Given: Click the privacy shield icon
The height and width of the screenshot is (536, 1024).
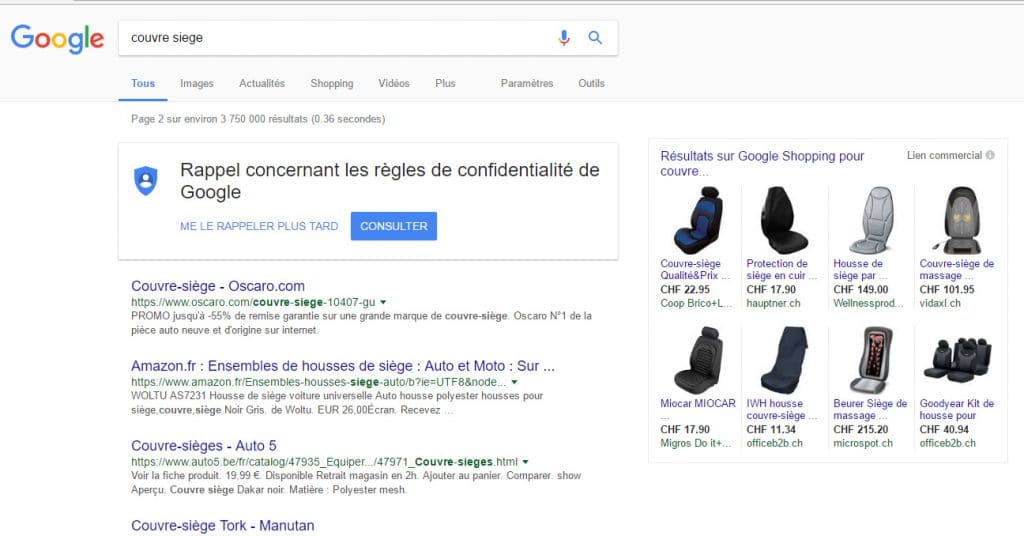Looking at the screenshot, I should [x=146, y=180].
